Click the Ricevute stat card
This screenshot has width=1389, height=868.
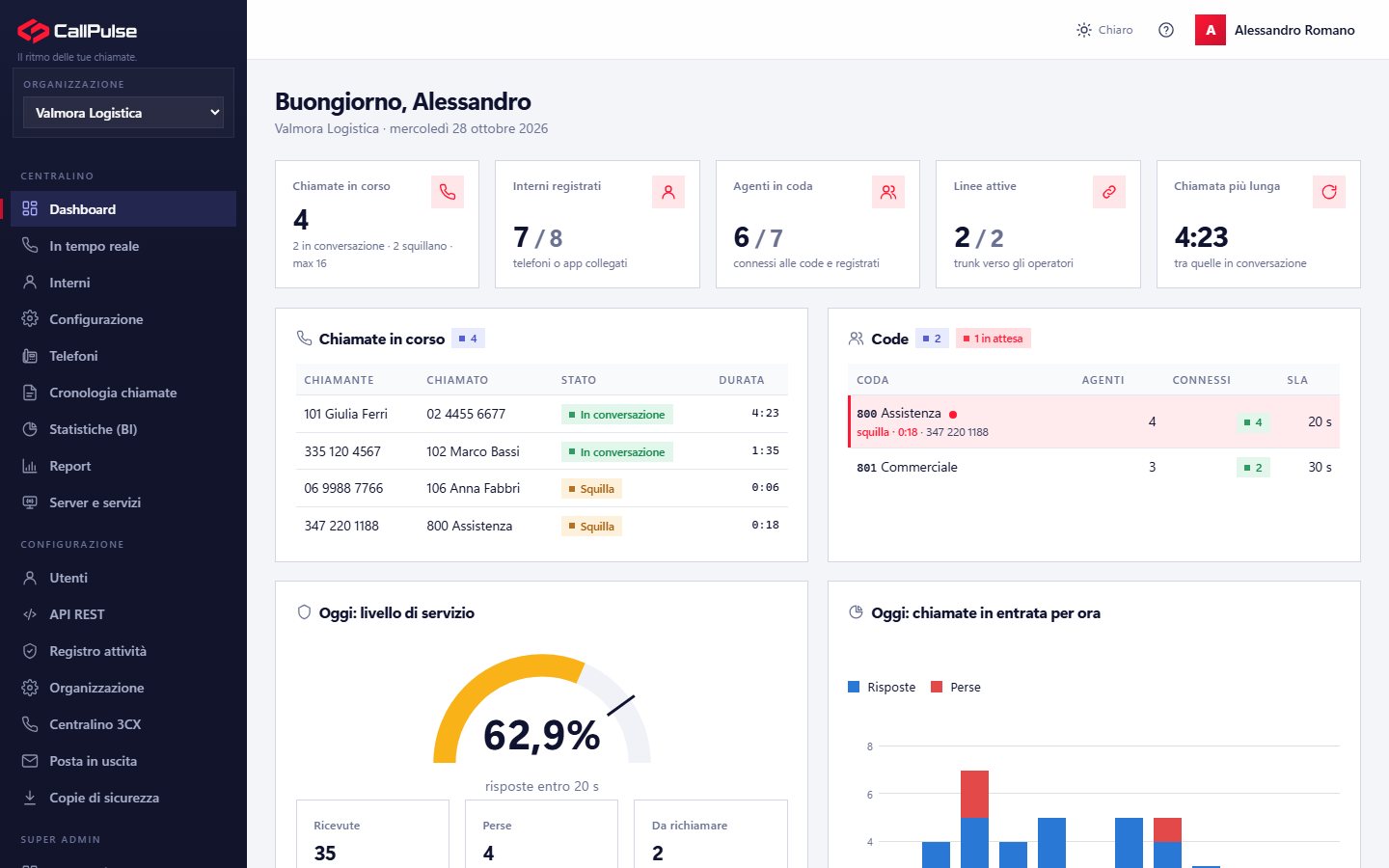click(372, 834)
